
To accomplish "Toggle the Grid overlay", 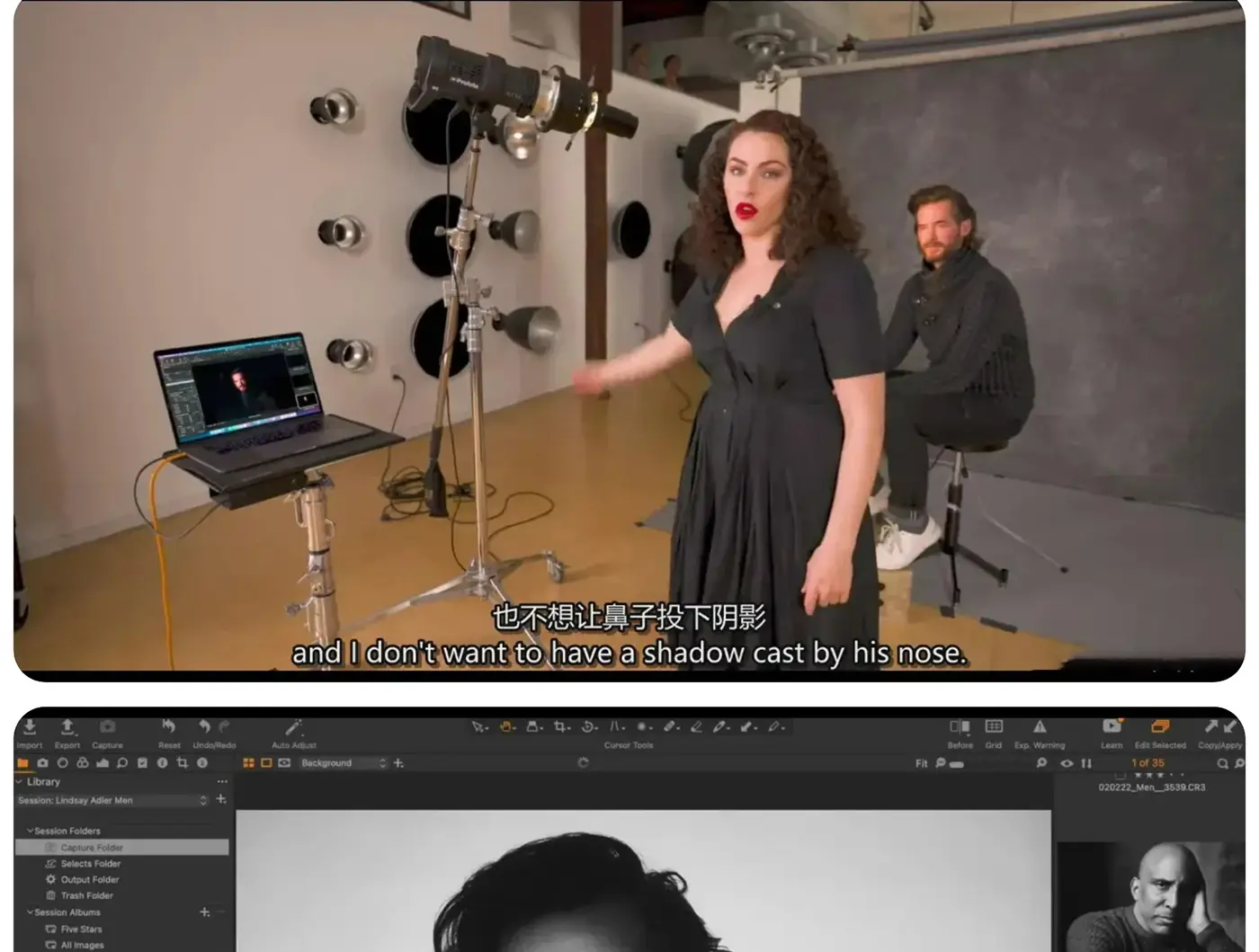I will [994, 726].
